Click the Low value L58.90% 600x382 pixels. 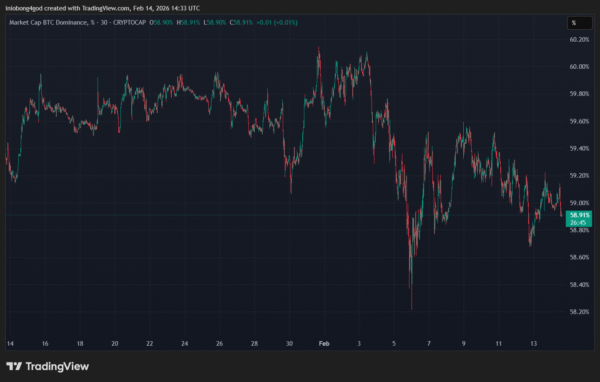(215, 23)
